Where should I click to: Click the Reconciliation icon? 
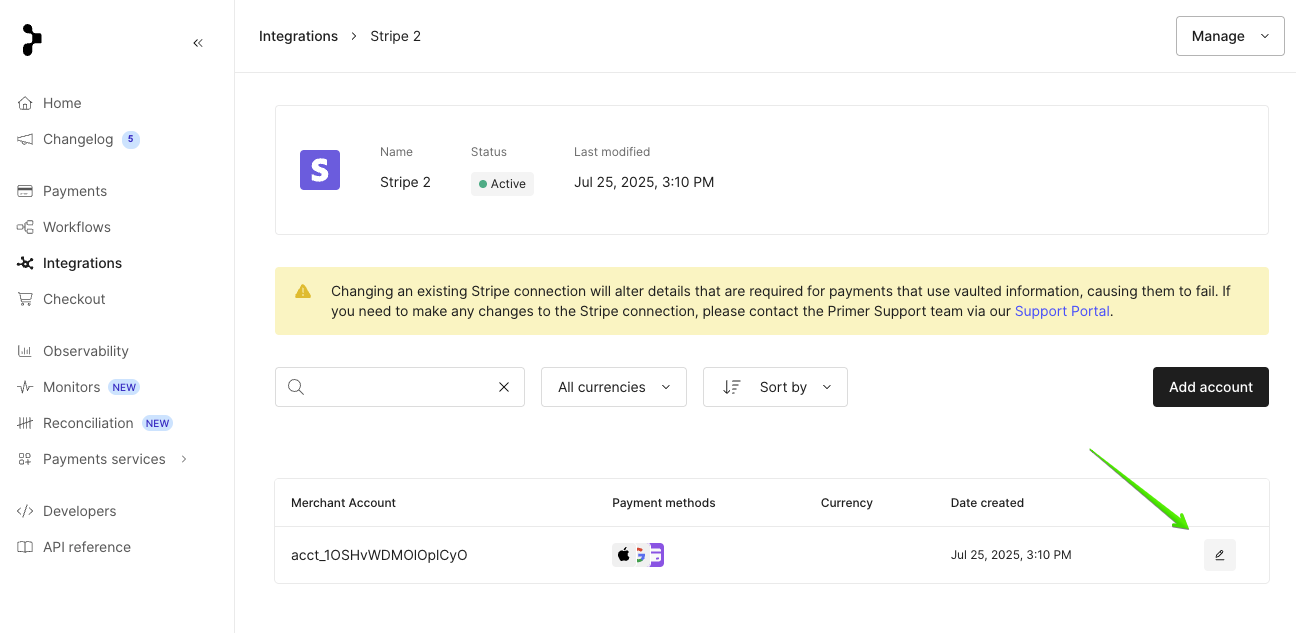[25, 423]
